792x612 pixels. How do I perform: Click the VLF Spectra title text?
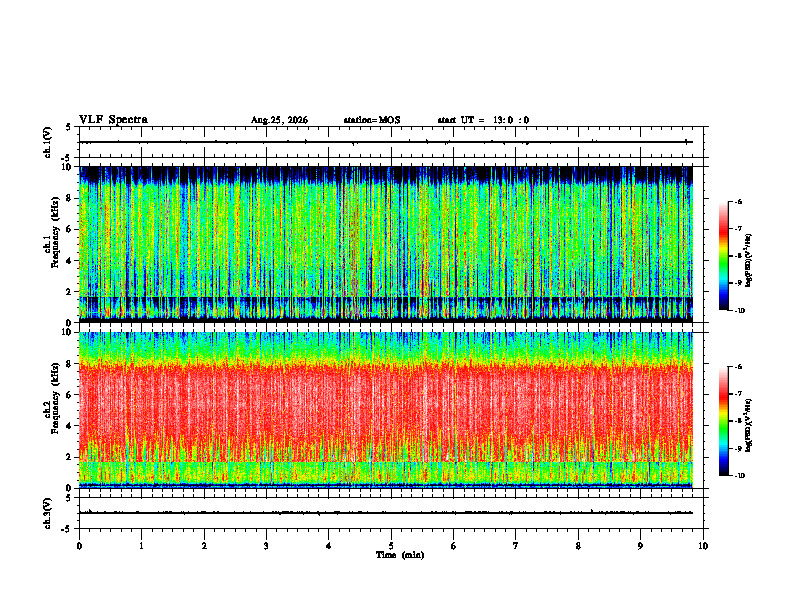(x=113, y=120)
